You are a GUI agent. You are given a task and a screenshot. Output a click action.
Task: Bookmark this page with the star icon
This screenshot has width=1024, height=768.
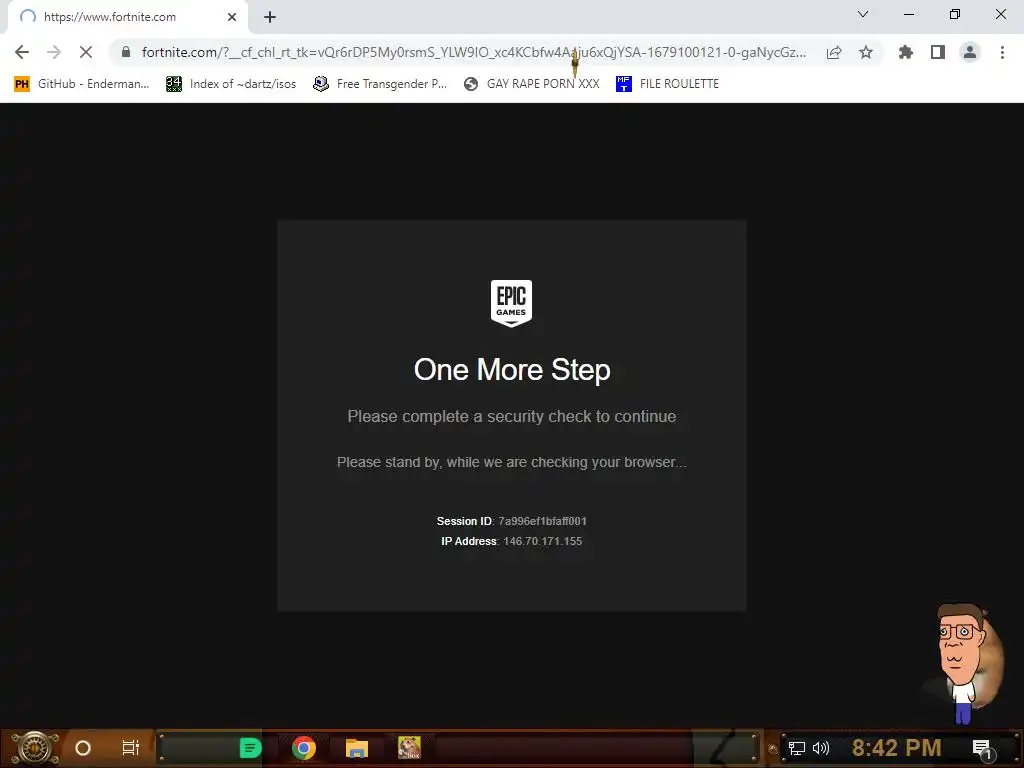(866, 52)
